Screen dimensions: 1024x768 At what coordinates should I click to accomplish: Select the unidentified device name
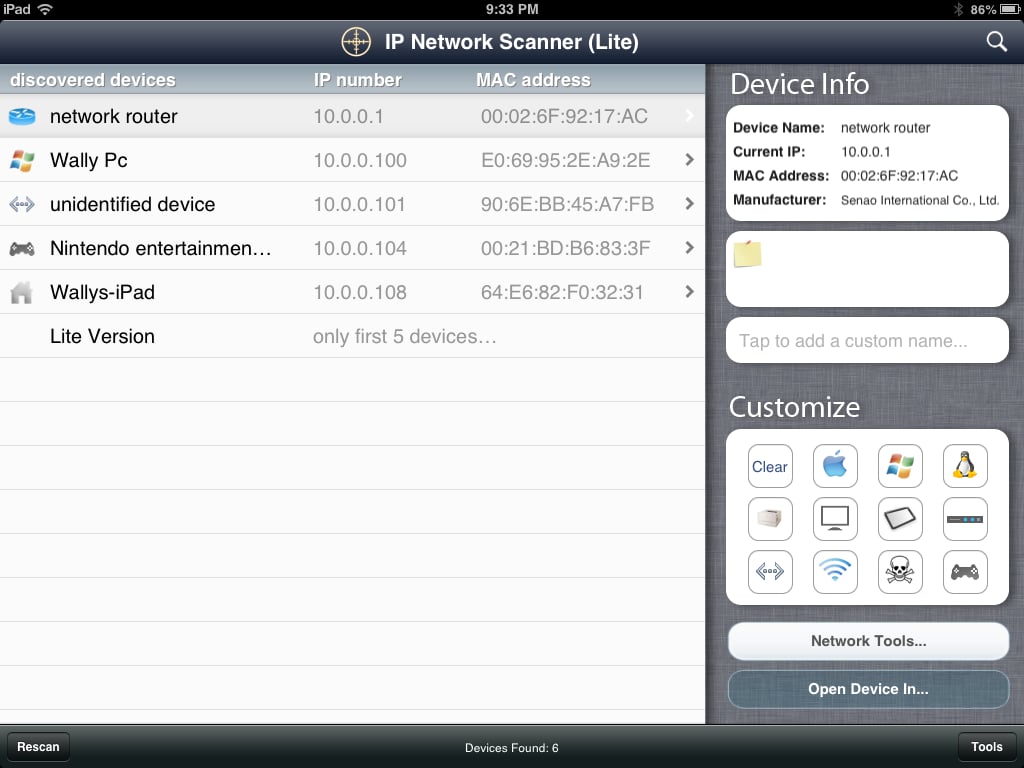click(133, 204)
